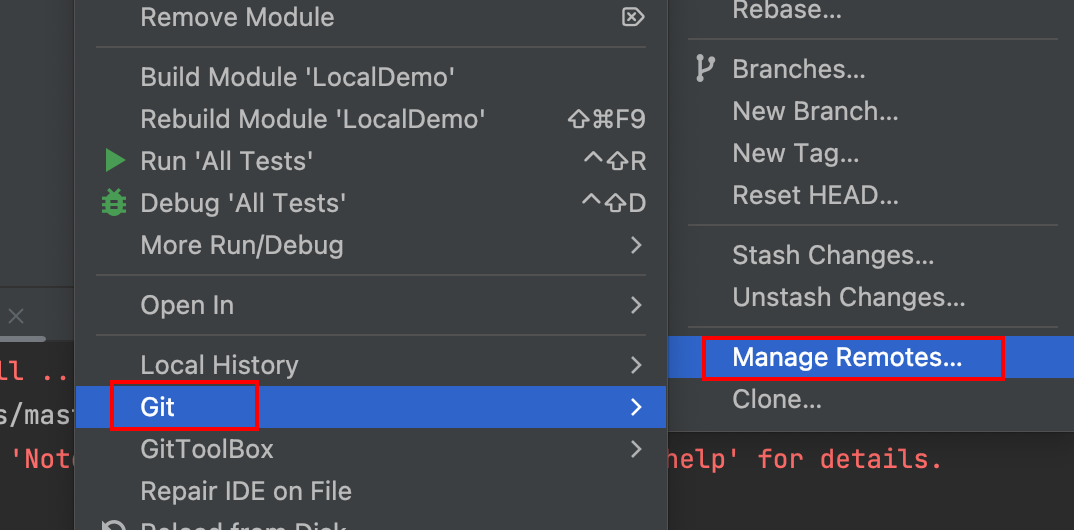1074x530 pixels.
Task: Click the green Debug bug icon
Action: pos(115,203)
